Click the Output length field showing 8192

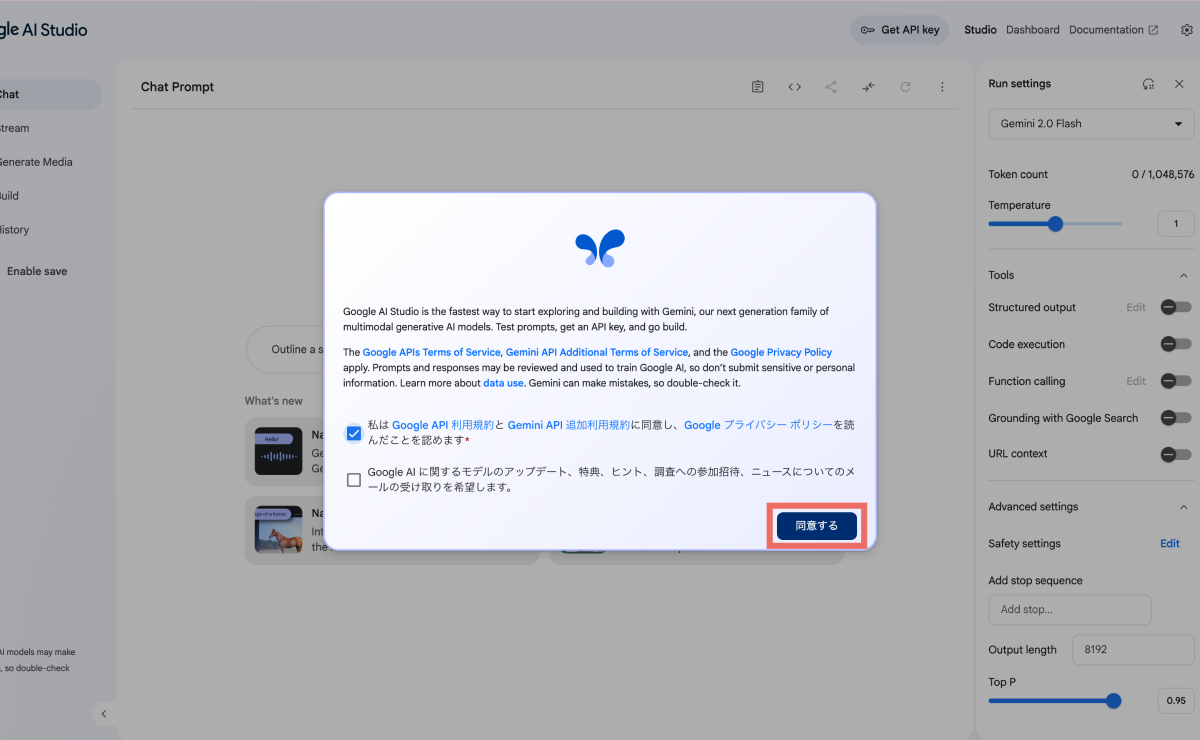(1133, 650)
